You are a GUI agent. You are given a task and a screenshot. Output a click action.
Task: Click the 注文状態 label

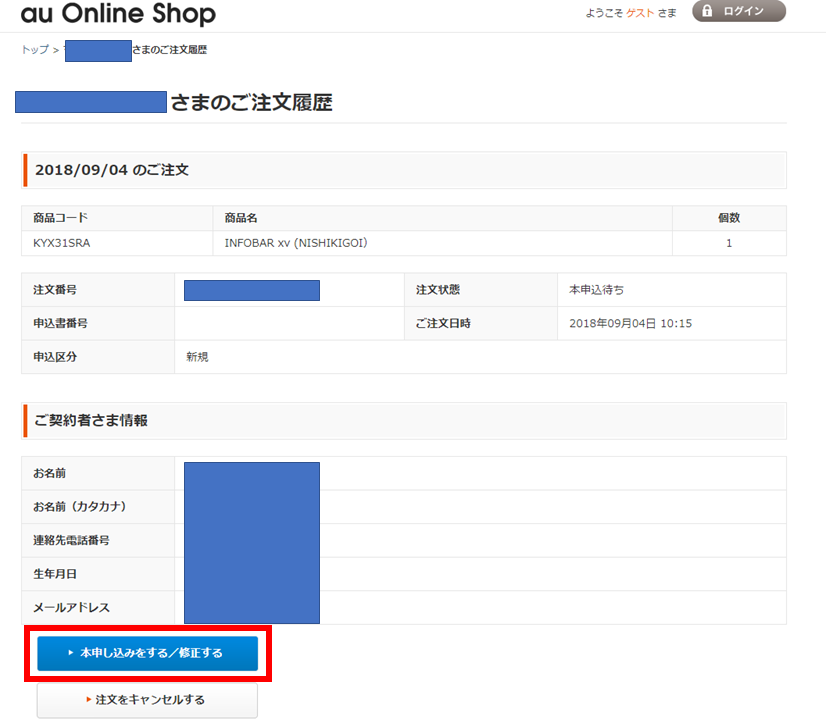[x=438, y=290]
